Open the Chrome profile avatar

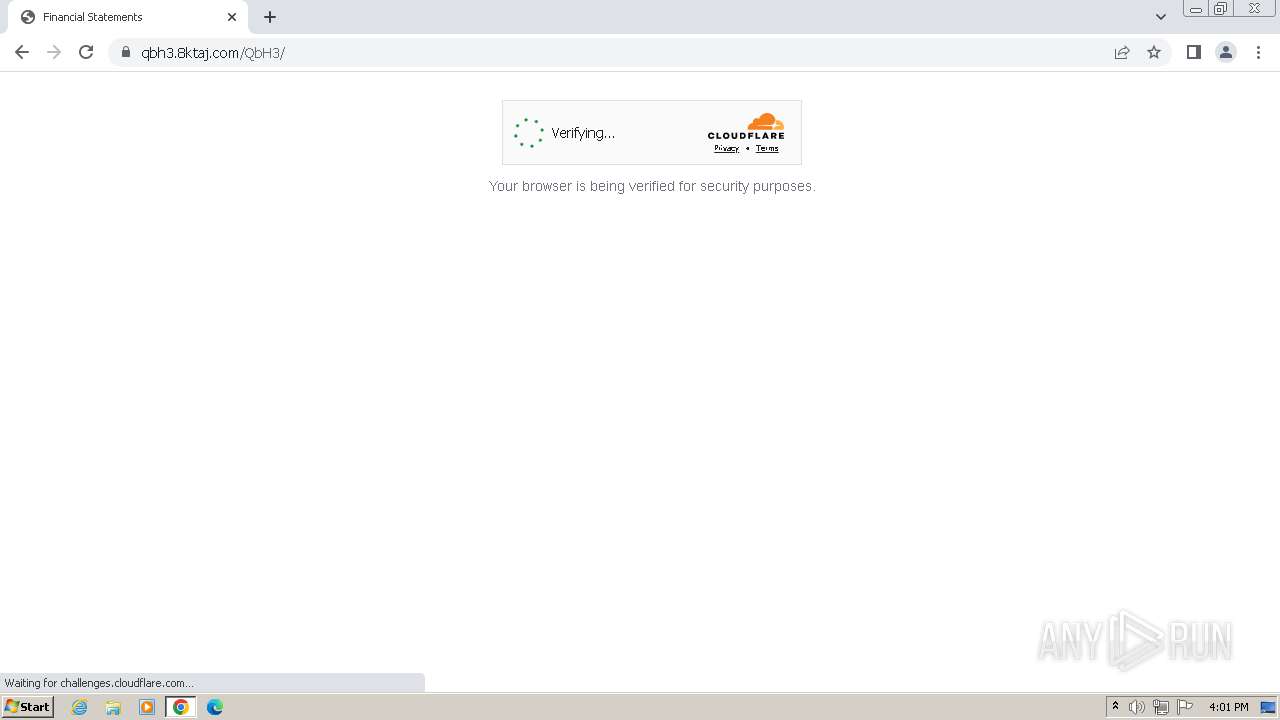1226,52
